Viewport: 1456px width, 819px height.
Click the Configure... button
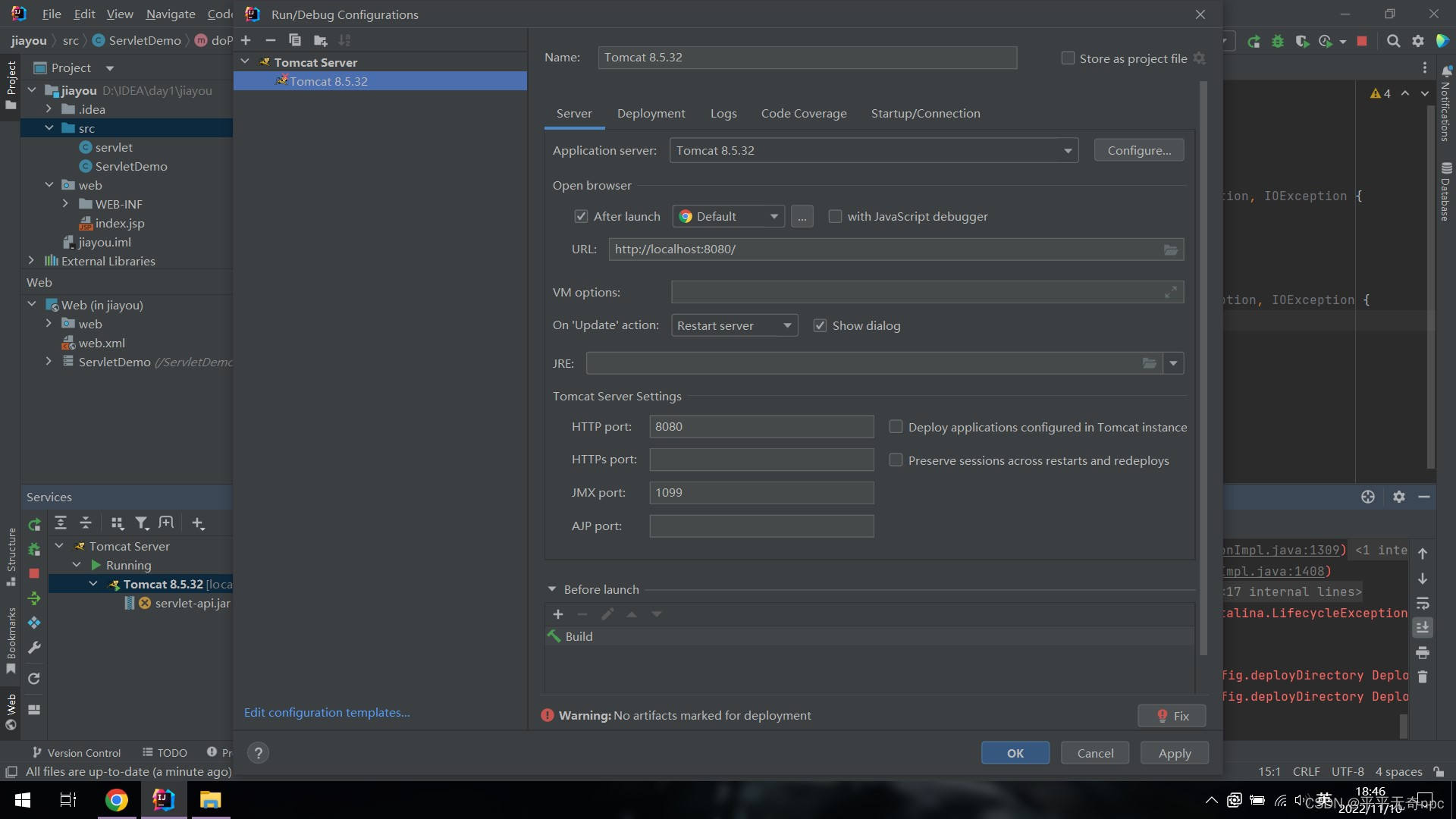pos(1139,151)
